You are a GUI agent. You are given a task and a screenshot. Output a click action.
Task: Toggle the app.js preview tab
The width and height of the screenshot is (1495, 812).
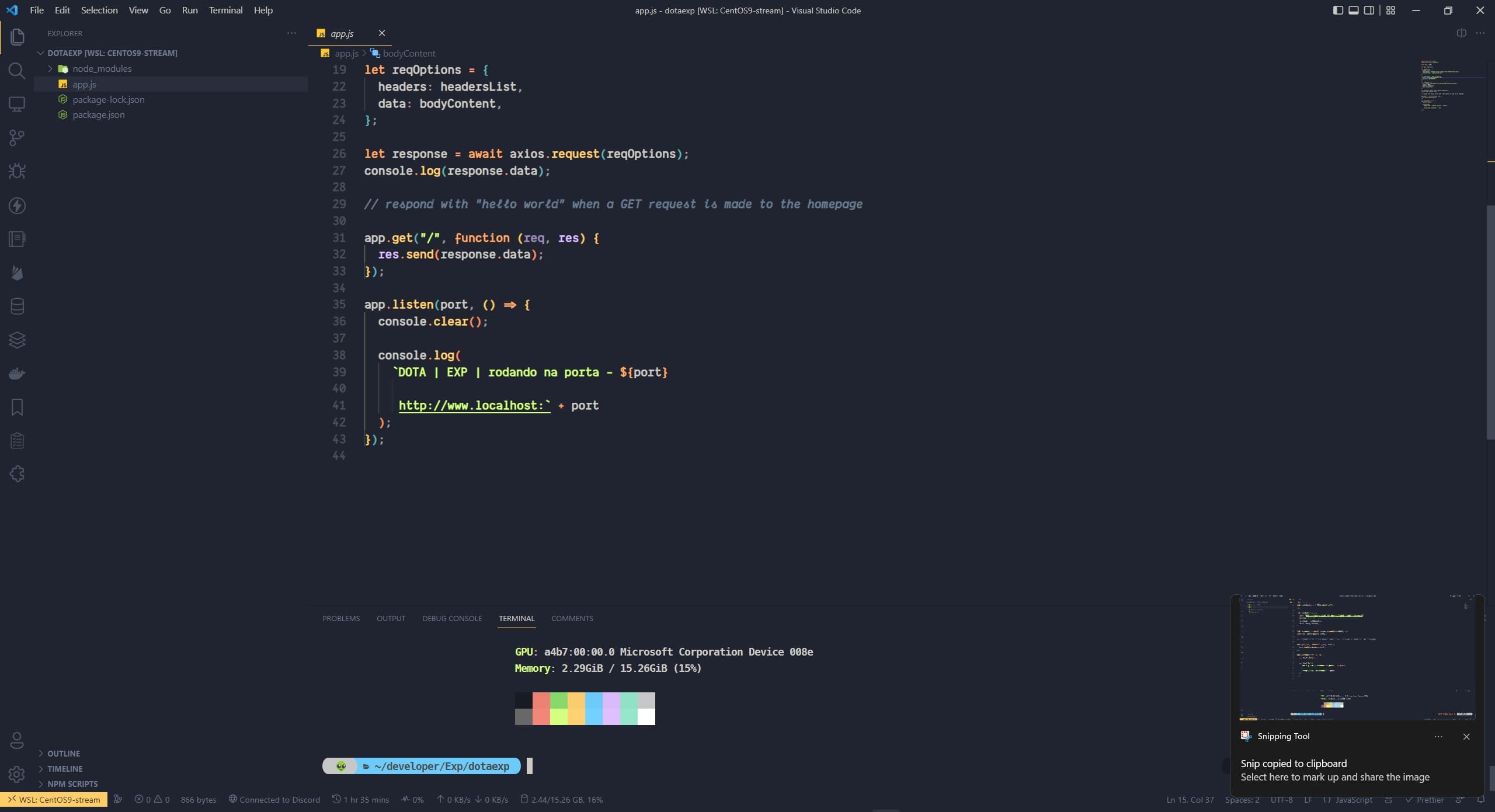[343, 33]
